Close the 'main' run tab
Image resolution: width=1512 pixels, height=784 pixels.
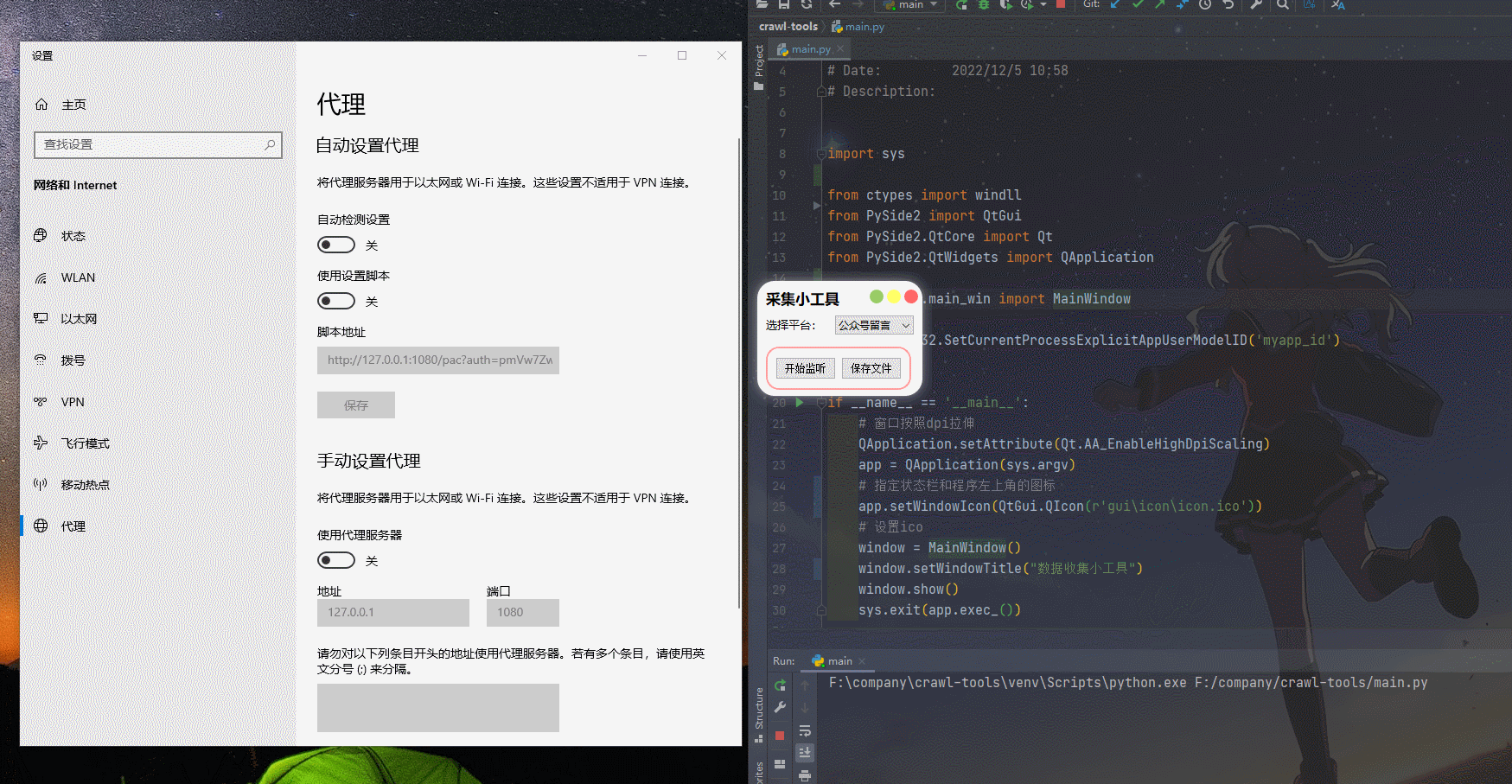click(x=862, y=661)
